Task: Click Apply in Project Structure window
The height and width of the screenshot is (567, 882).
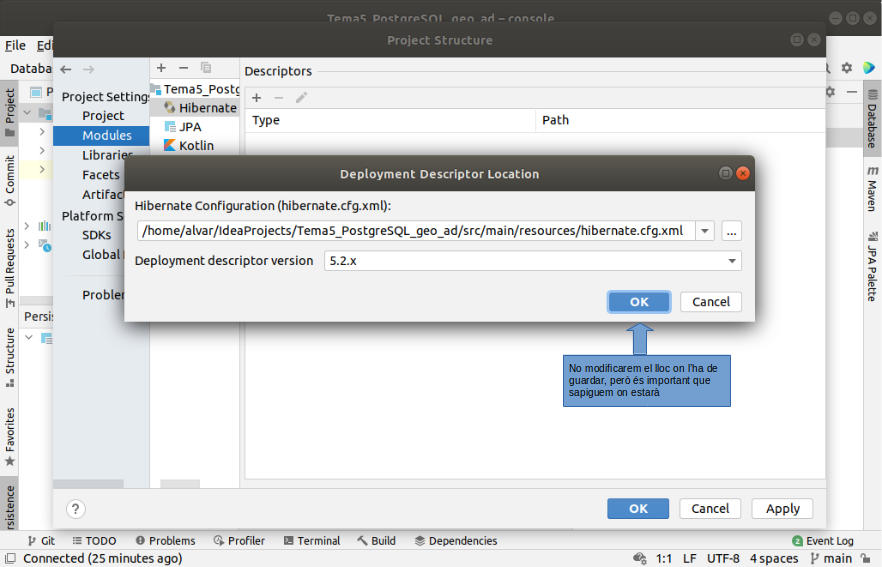Action: coord(782,508)
